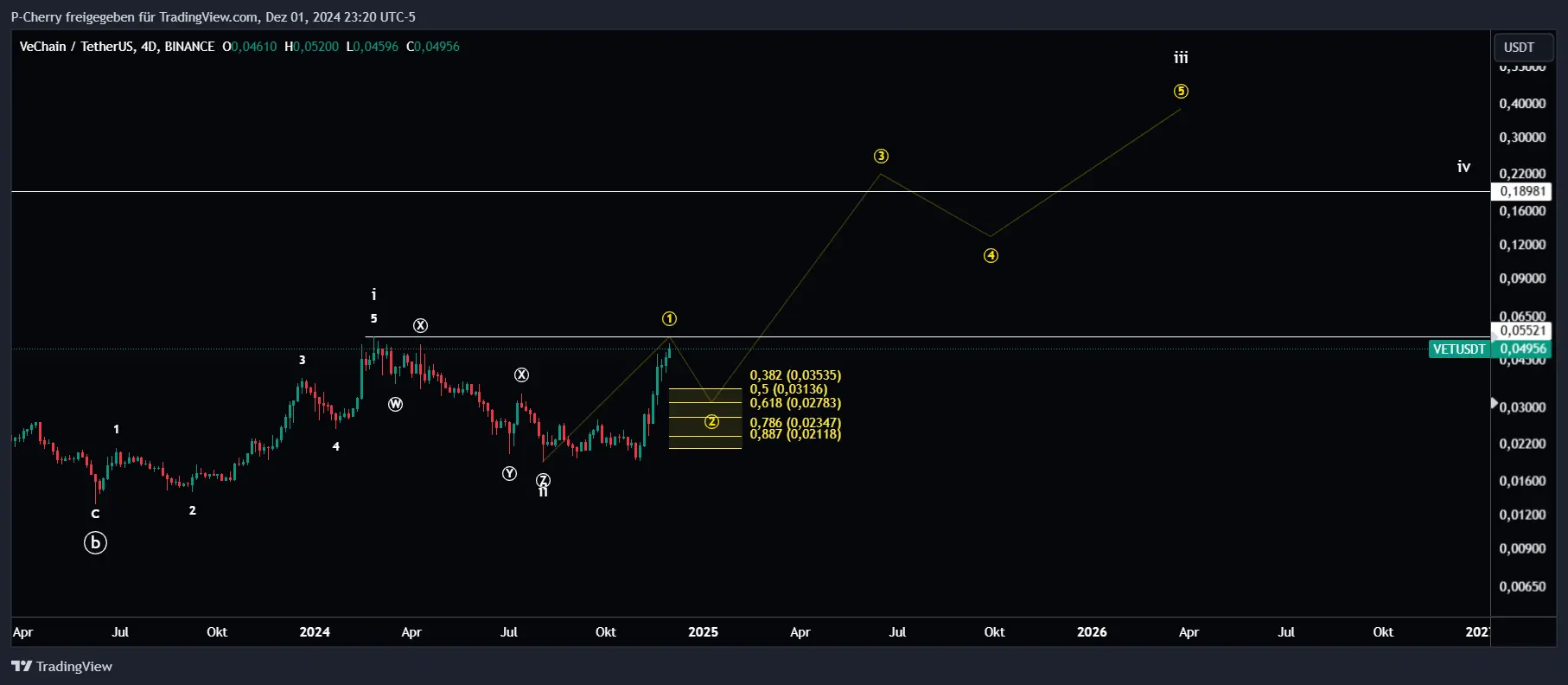Click the 2024 label on the time axis
This screenshot has width=1568, height=685.
pyautogui.click(x=315, y=632)
